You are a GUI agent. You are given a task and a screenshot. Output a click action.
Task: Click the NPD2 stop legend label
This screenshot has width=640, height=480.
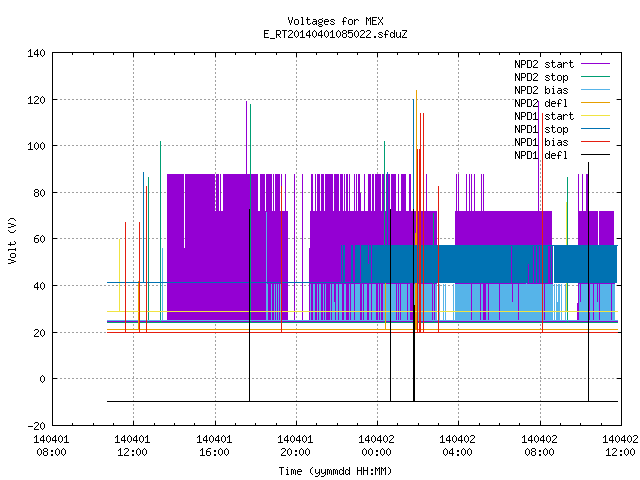click(541, 77)
